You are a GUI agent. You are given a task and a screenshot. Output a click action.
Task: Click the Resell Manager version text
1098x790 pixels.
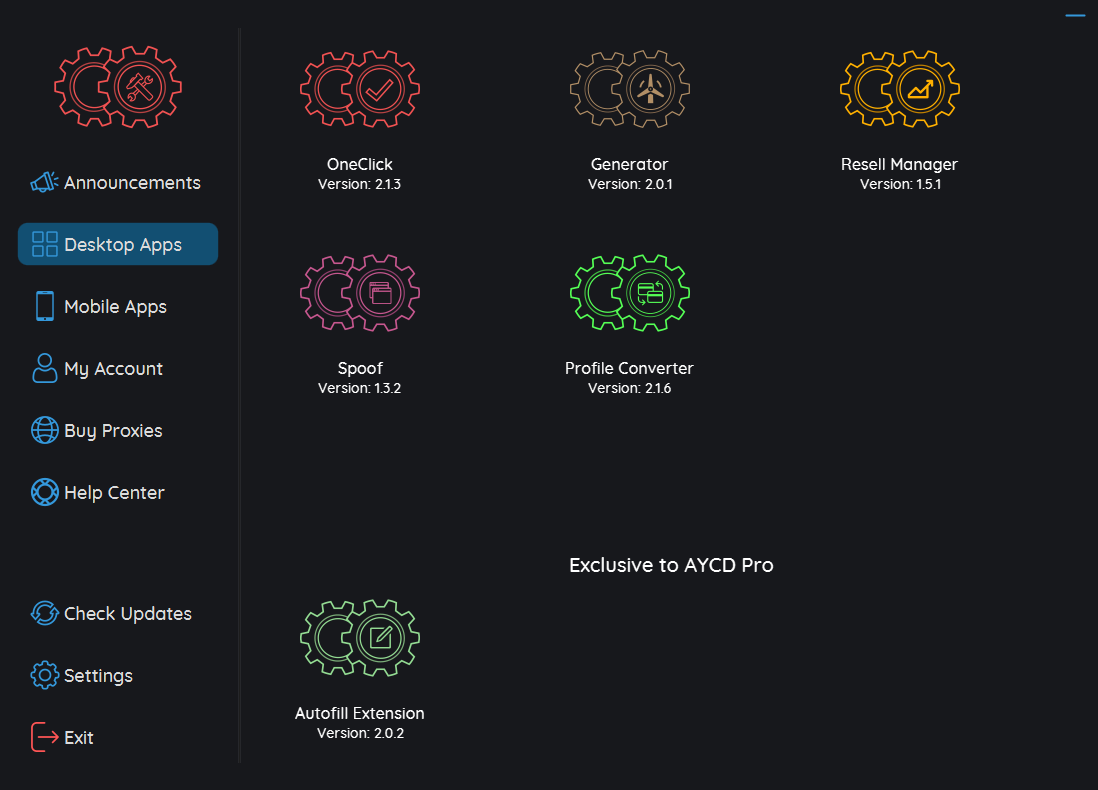click(900, 185)
